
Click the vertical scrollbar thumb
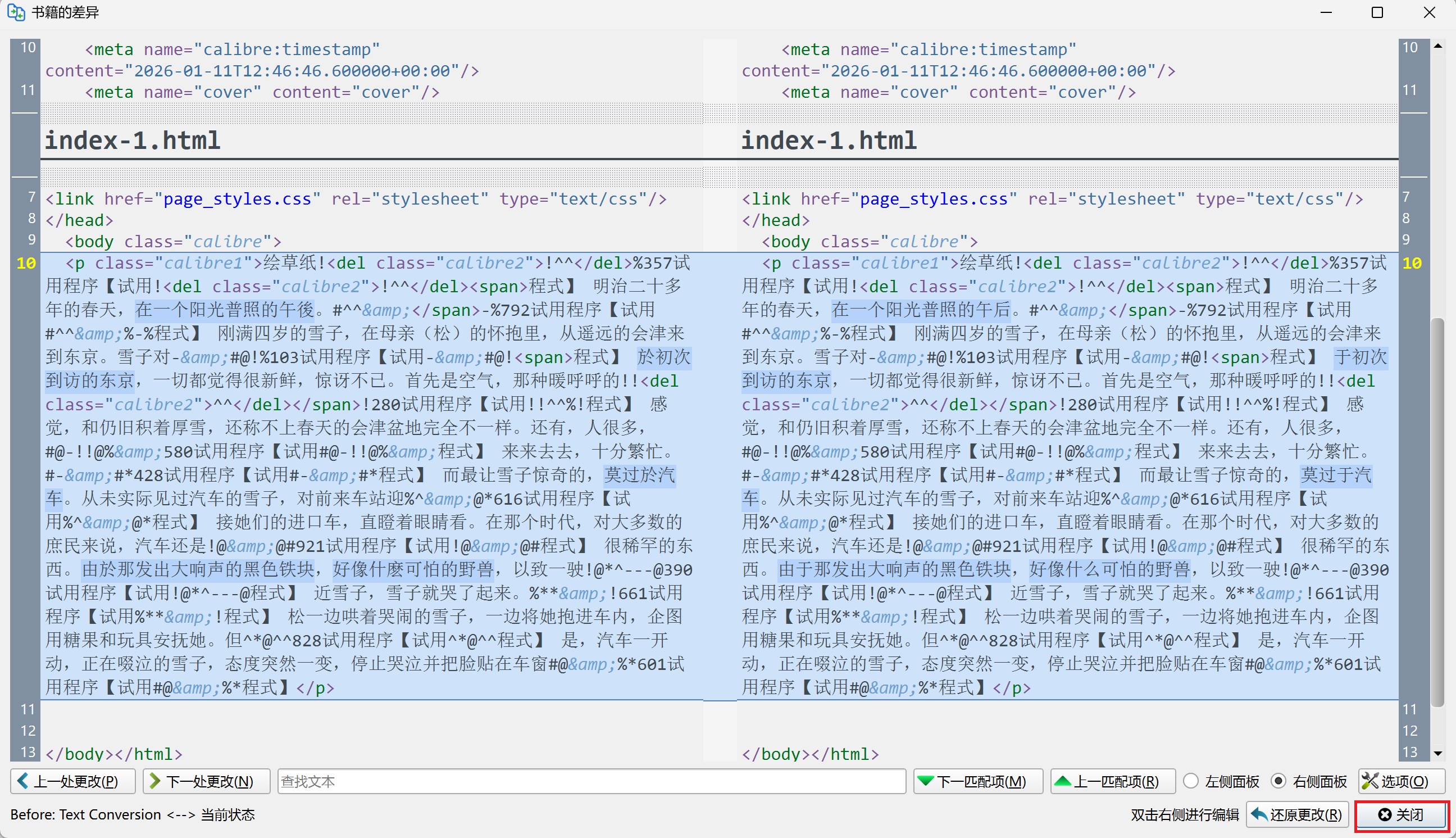(x=1437, y=512)
